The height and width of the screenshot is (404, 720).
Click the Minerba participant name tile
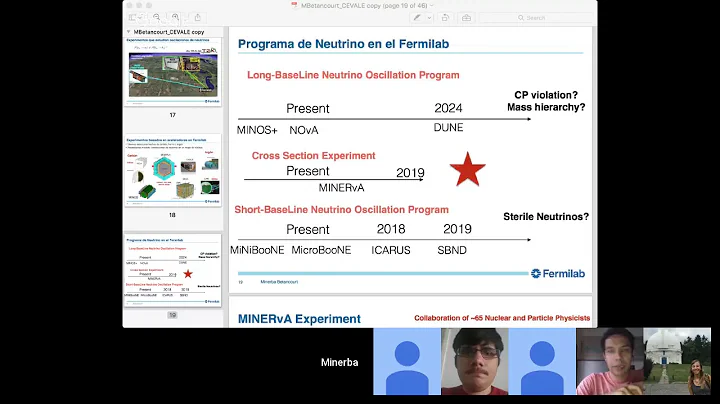(339, 362)
